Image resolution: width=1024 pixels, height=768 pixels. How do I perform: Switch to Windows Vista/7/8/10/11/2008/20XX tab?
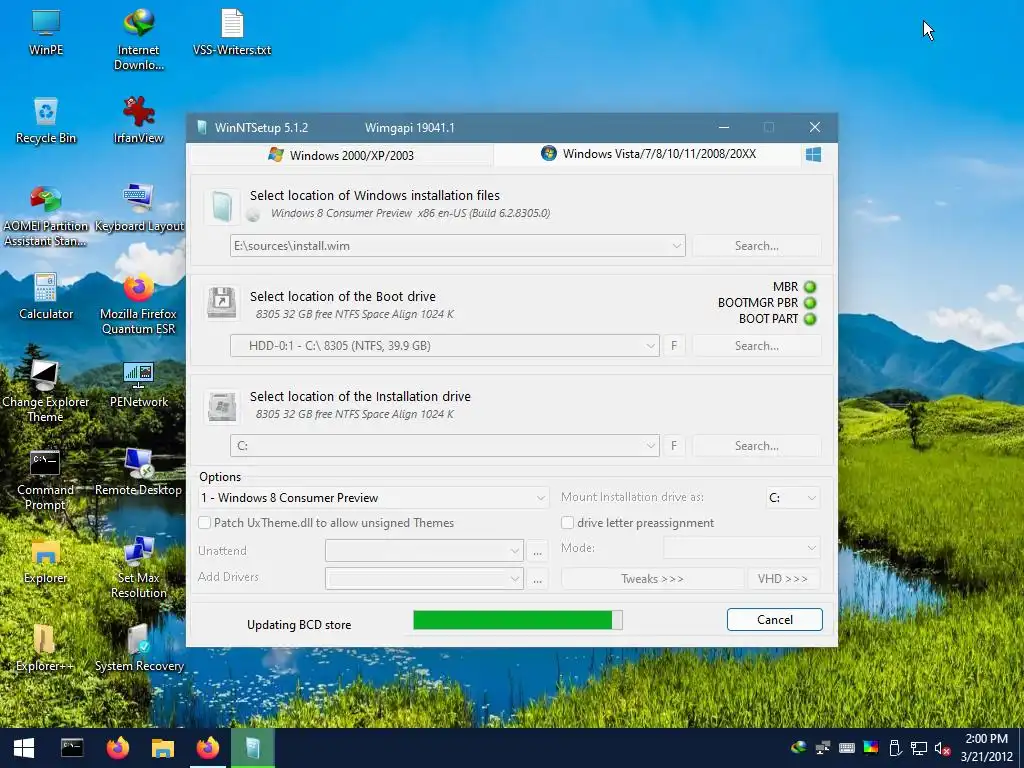tap(648, 154)
